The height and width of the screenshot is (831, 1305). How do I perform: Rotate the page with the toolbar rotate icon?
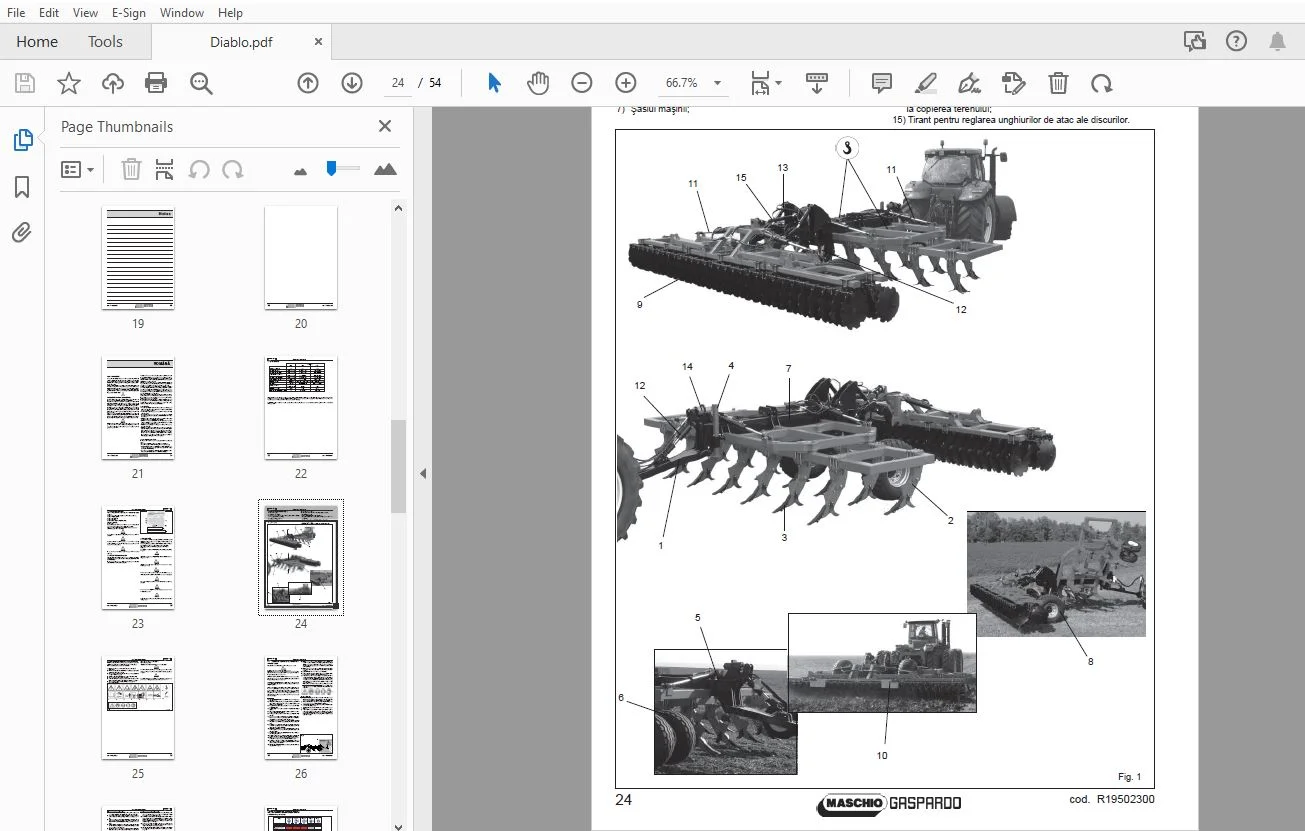click(1101, 83)
